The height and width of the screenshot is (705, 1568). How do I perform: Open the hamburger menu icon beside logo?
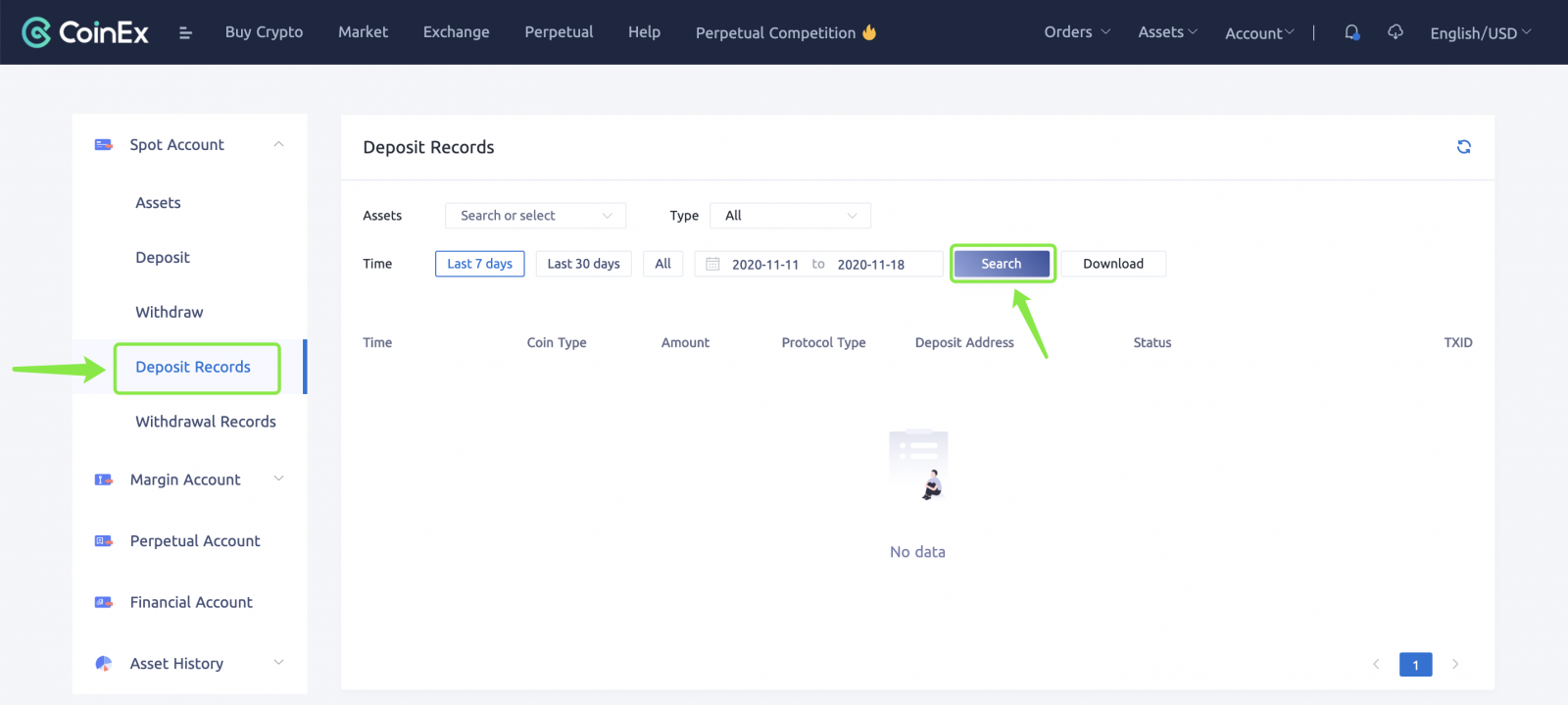click(185, 32)
